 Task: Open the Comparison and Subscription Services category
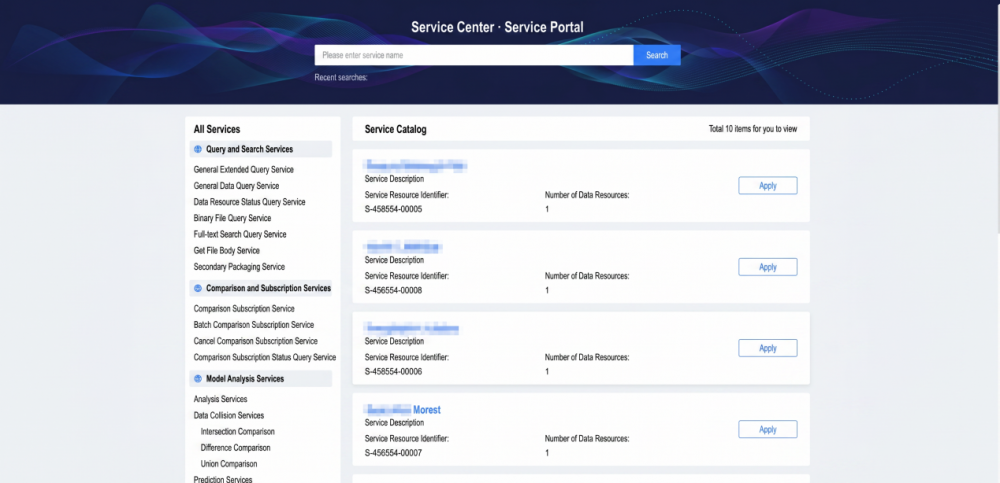pos(261,288)
